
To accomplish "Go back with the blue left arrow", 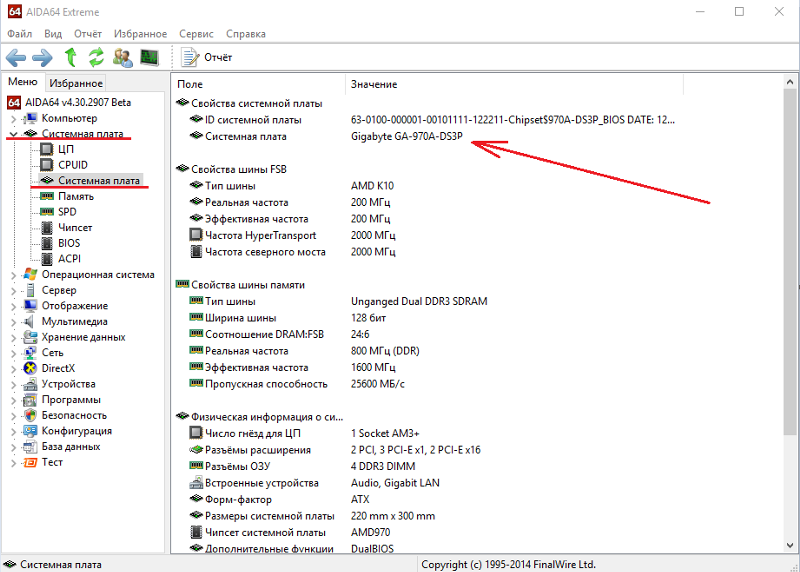I will tap(16, 58).
